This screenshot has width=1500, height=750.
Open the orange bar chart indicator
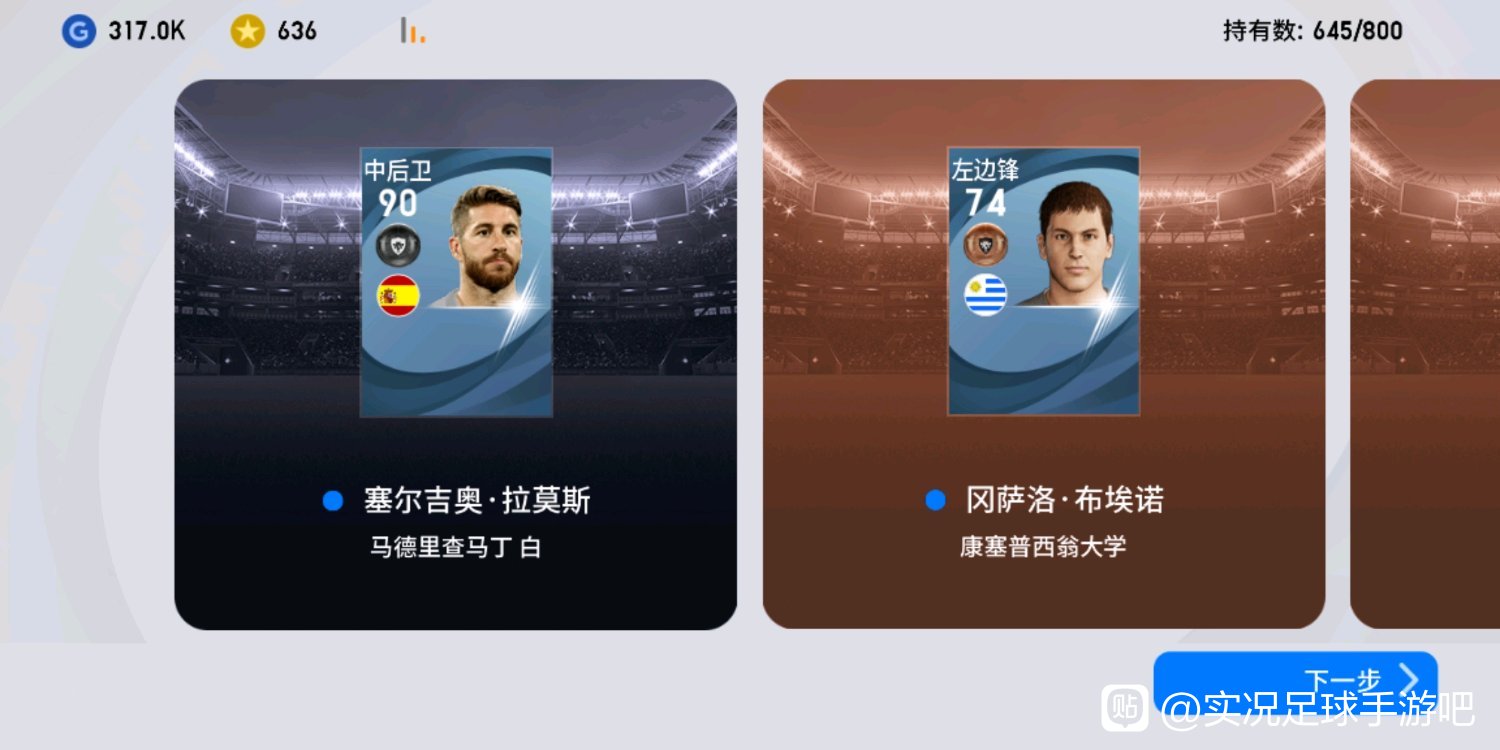412,31
